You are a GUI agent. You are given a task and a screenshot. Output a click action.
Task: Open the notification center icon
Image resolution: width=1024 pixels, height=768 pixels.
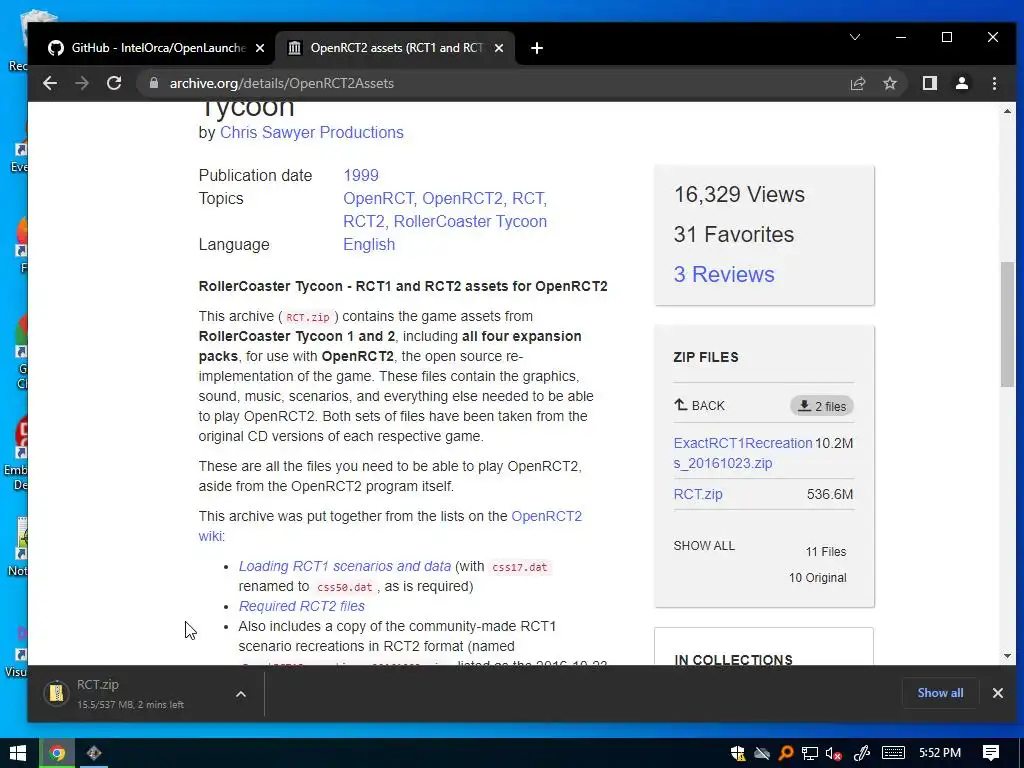pos(991,753)
